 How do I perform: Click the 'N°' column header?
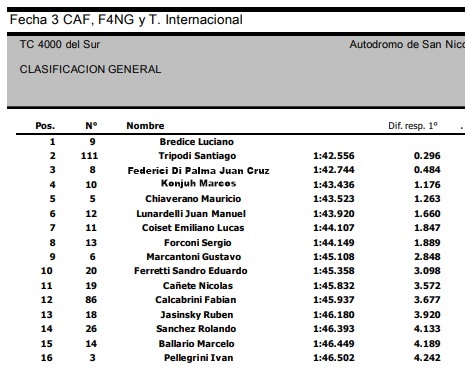coord(91,126)
